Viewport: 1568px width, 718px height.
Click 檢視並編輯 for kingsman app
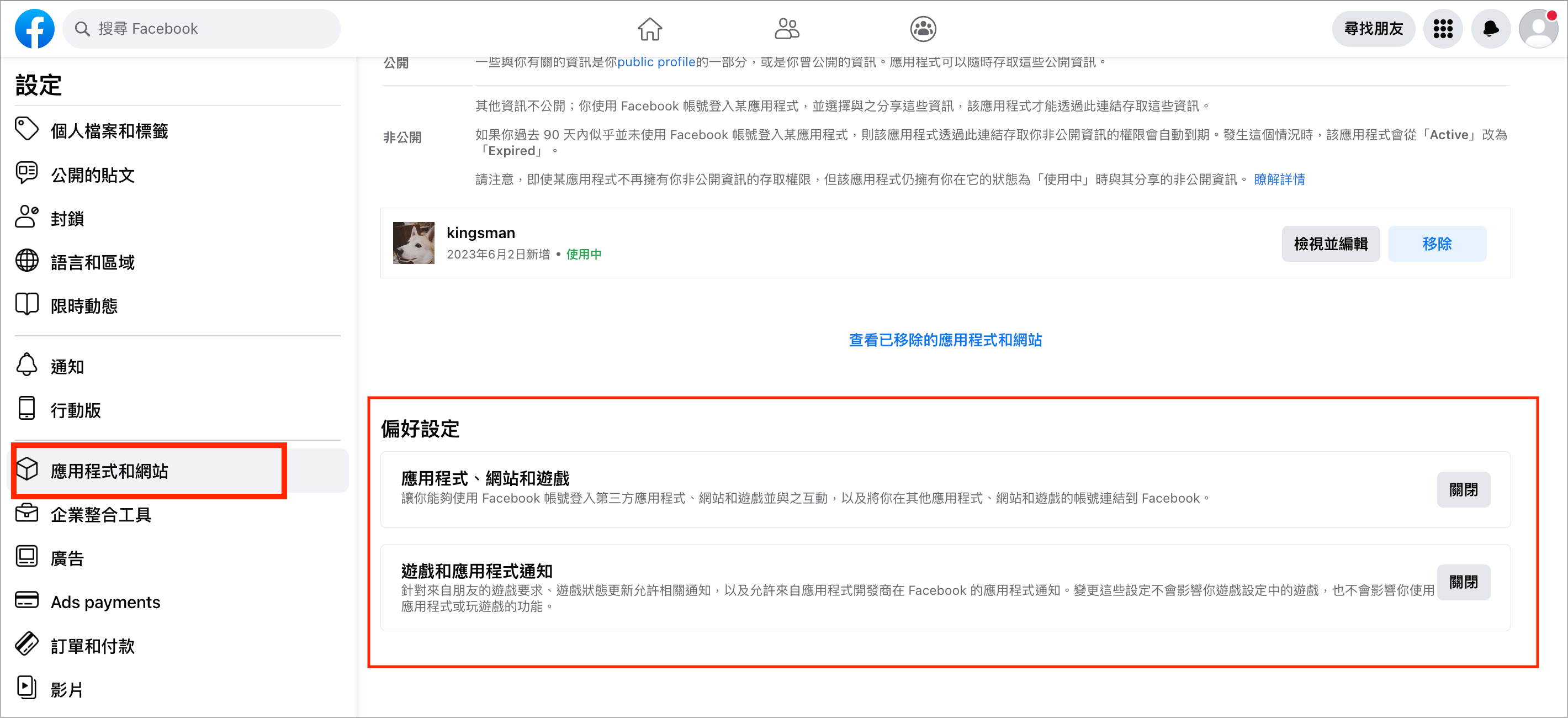(x=1331, y=244)
